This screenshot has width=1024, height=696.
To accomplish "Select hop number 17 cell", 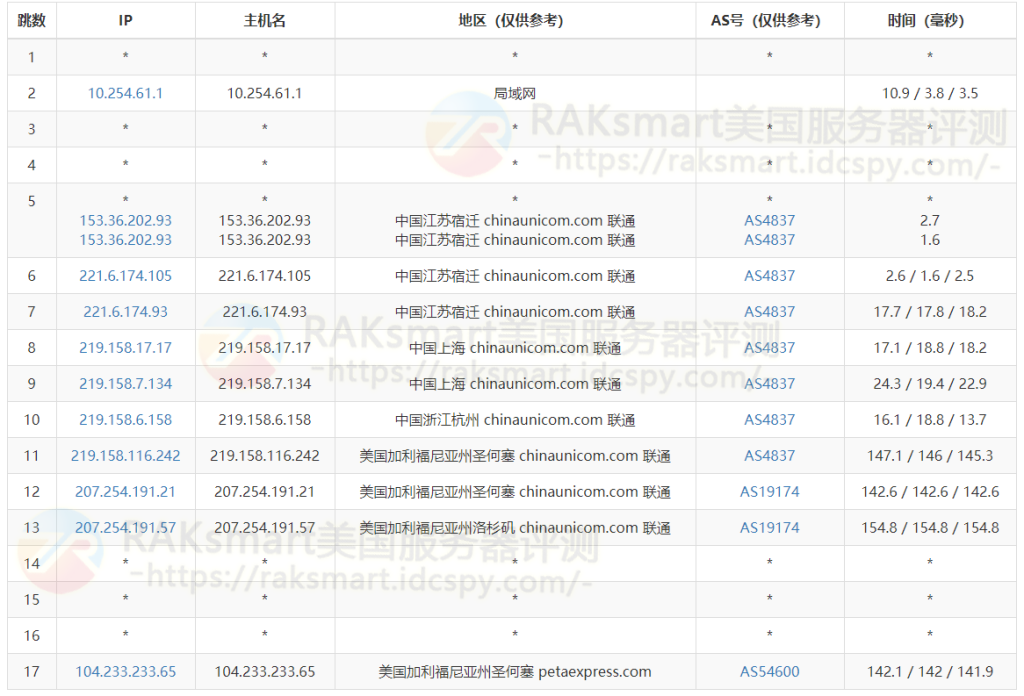I will (x=31, y=672).
